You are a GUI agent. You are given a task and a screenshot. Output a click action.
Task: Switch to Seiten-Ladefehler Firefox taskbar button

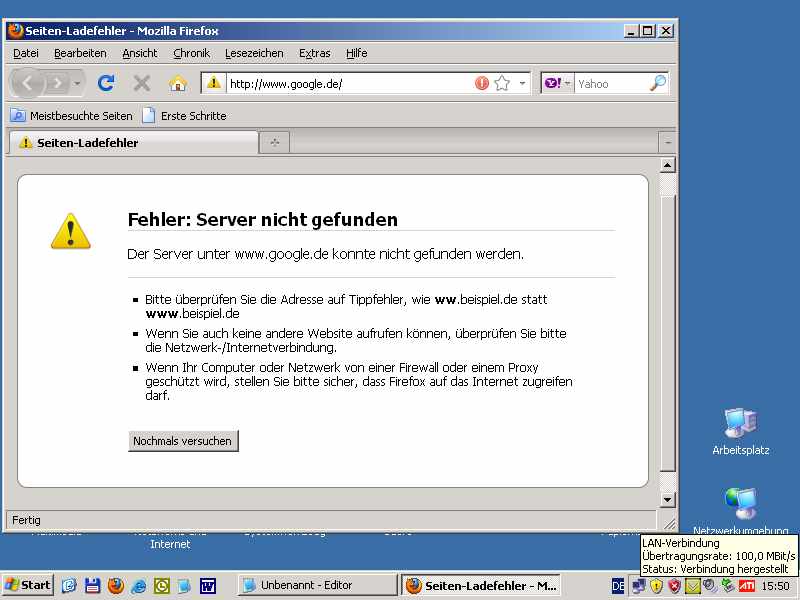481,585
